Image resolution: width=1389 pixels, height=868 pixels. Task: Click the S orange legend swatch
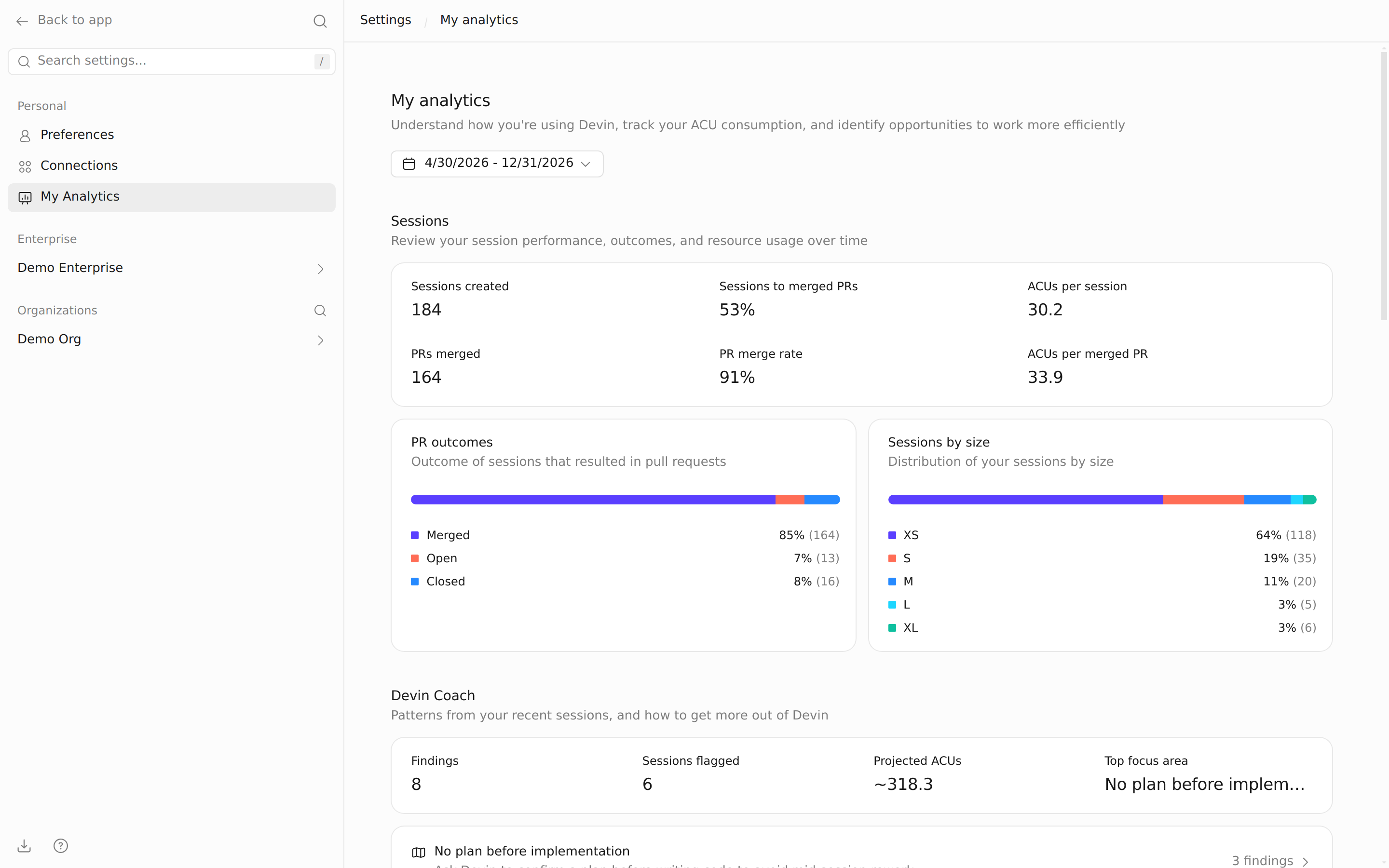tap(892, 558)
